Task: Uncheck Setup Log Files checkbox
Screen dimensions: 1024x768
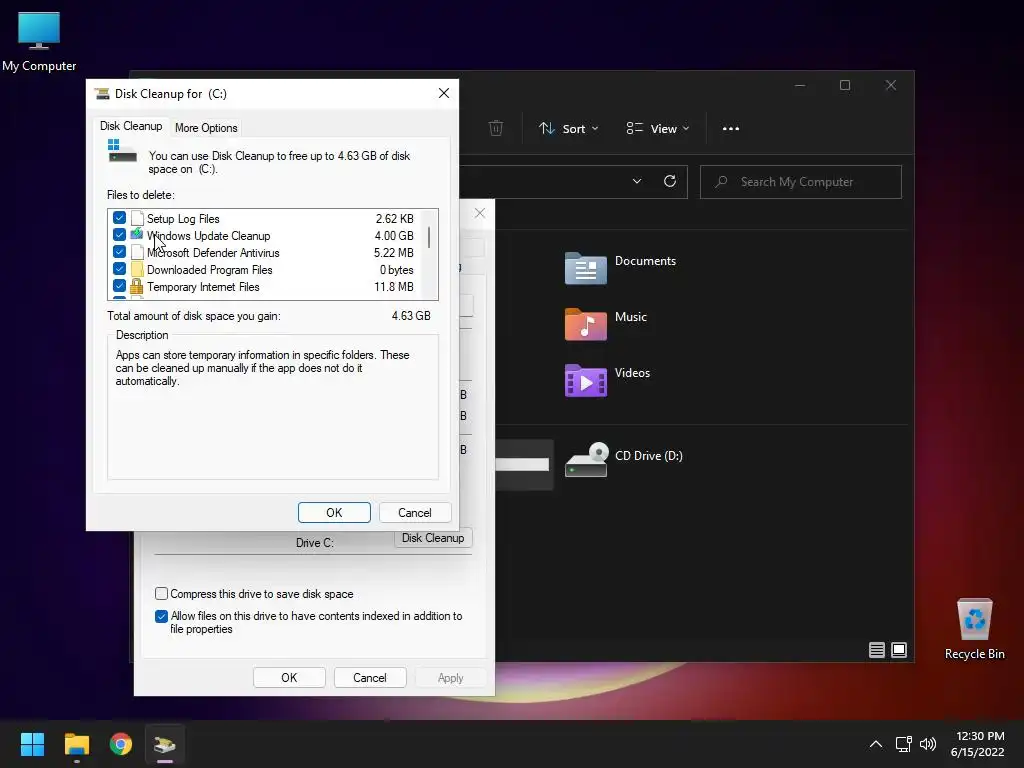Action: point(119,218)
